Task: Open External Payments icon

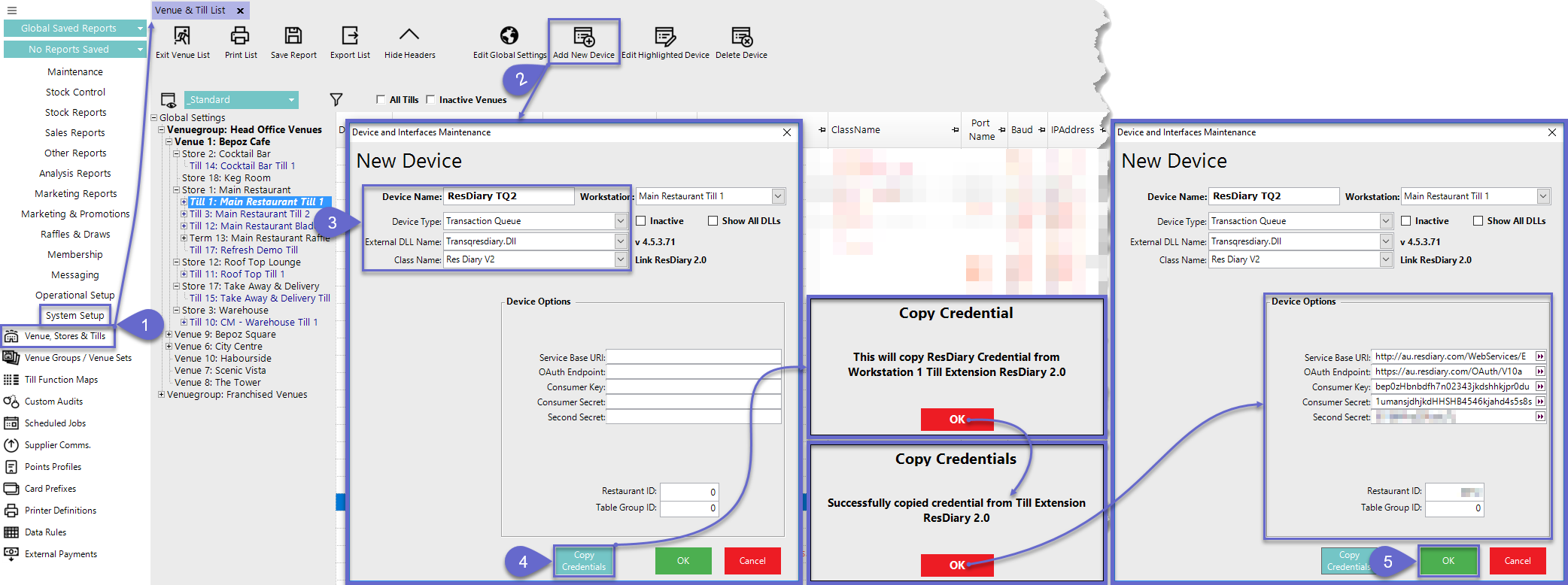Action: pyautogui.click(x=11, y=554)
